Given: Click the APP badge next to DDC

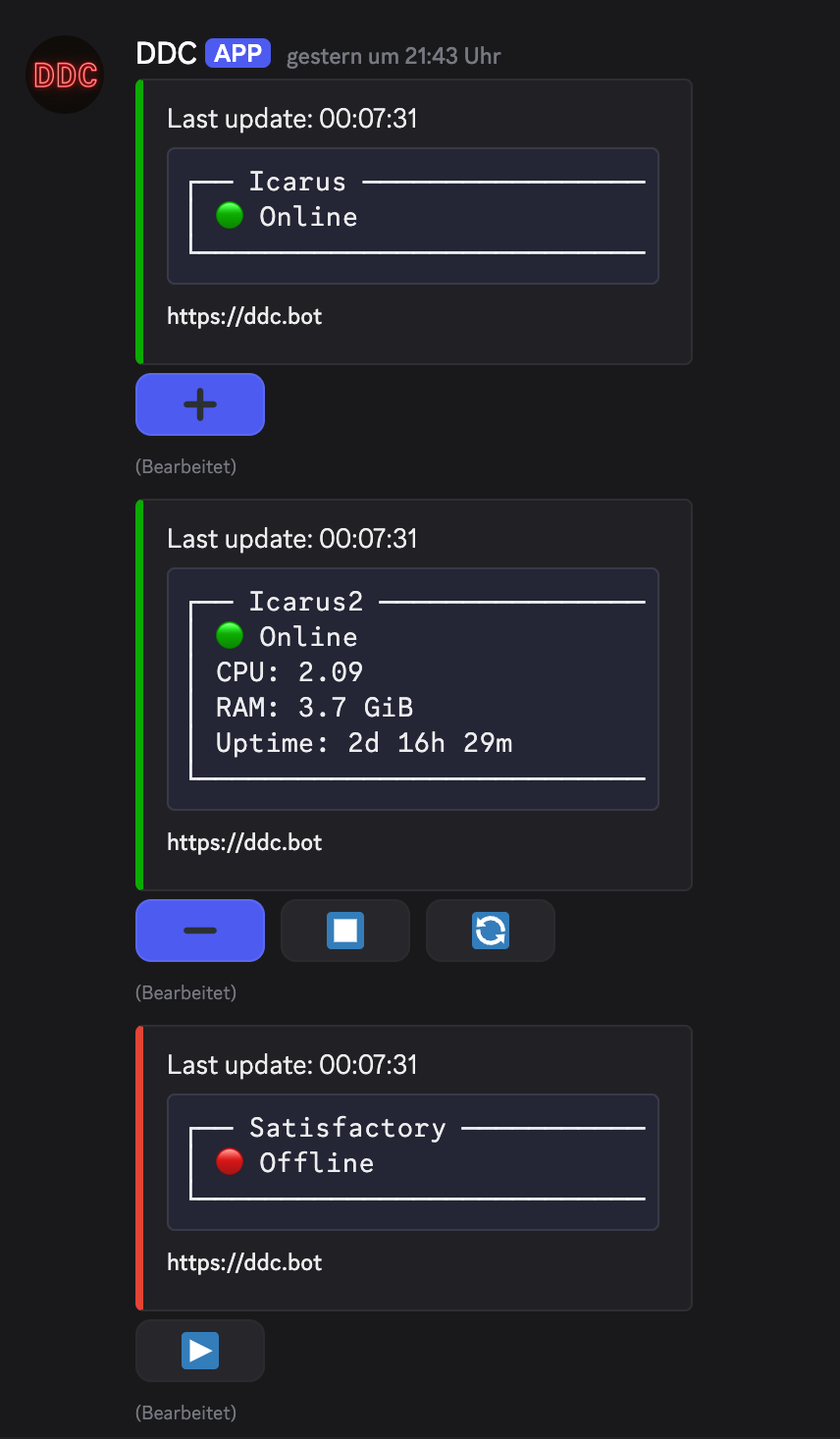Looking at the screenshot, I should point(238,53).
